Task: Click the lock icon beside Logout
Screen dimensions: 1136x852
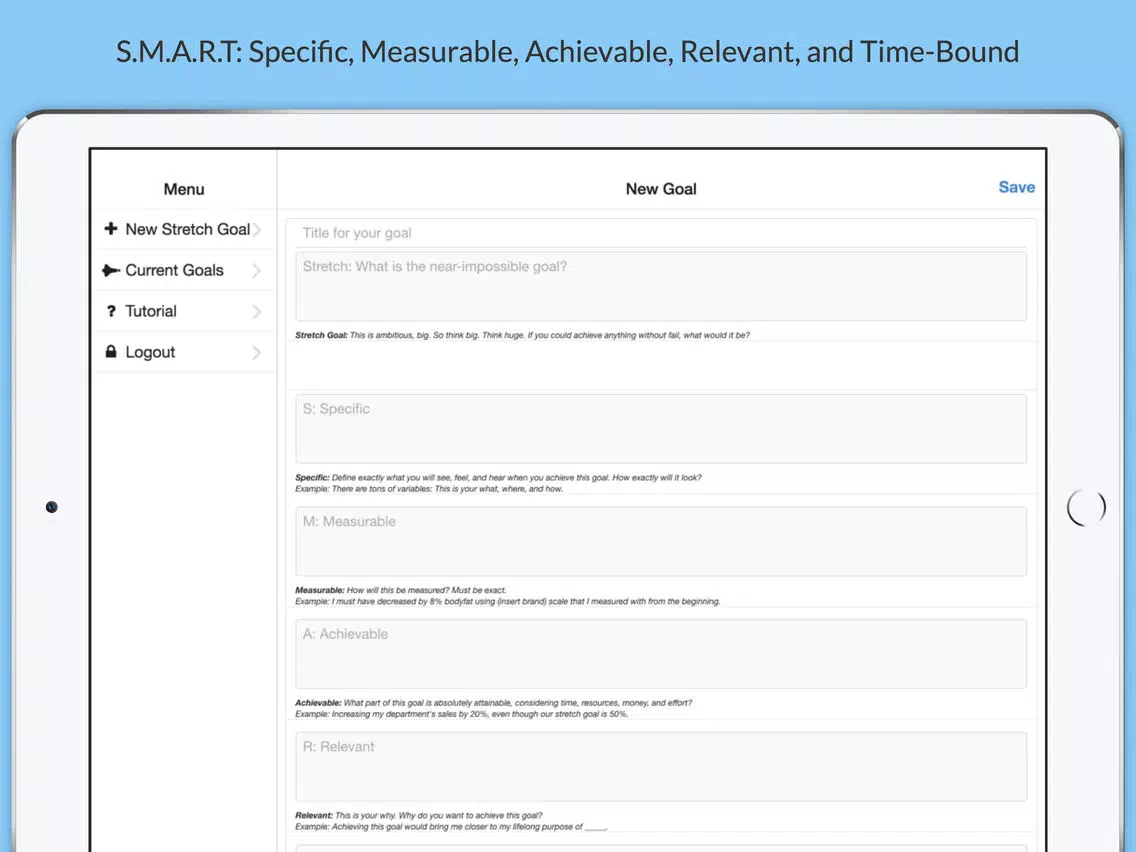Action: coord(111,352)
